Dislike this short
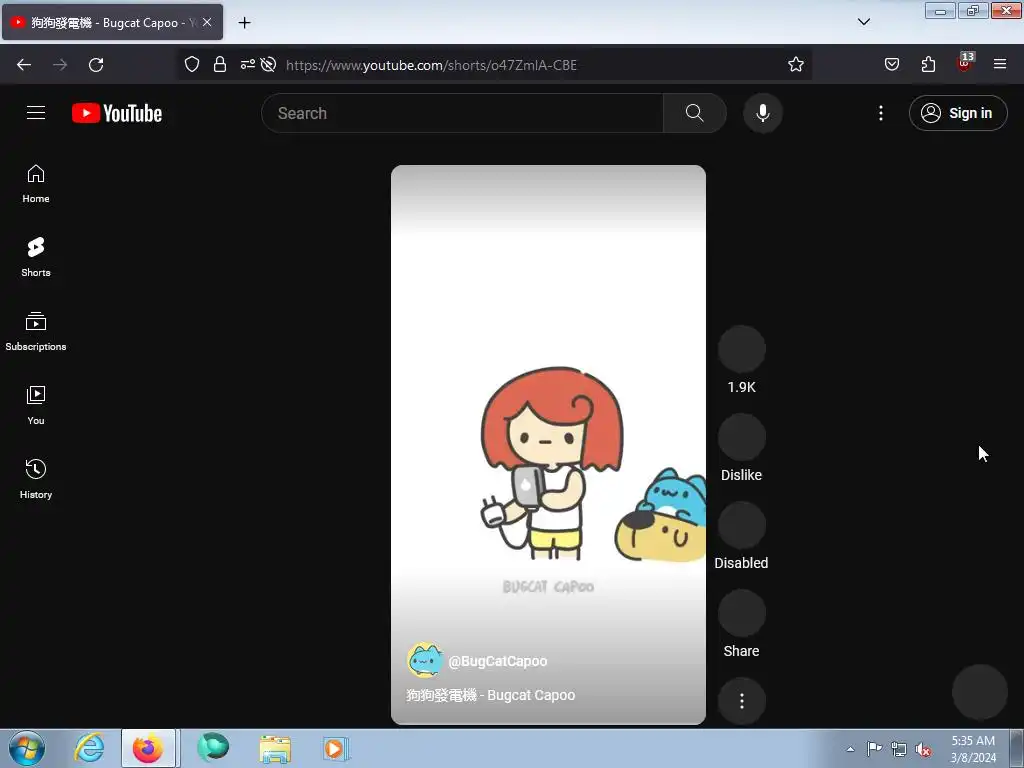 (741, 437)
